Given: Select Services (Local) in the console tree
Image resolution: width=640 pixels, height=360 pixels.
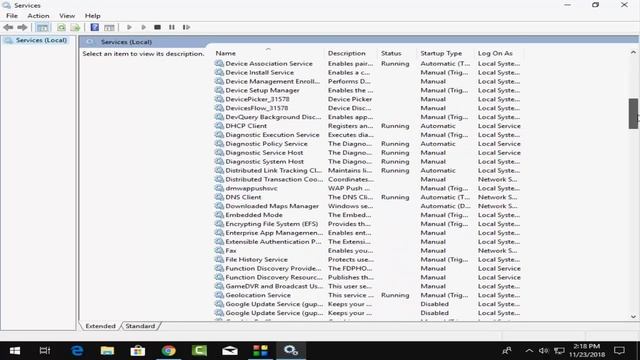Looking at the screenshot, I should pos(41,40).
